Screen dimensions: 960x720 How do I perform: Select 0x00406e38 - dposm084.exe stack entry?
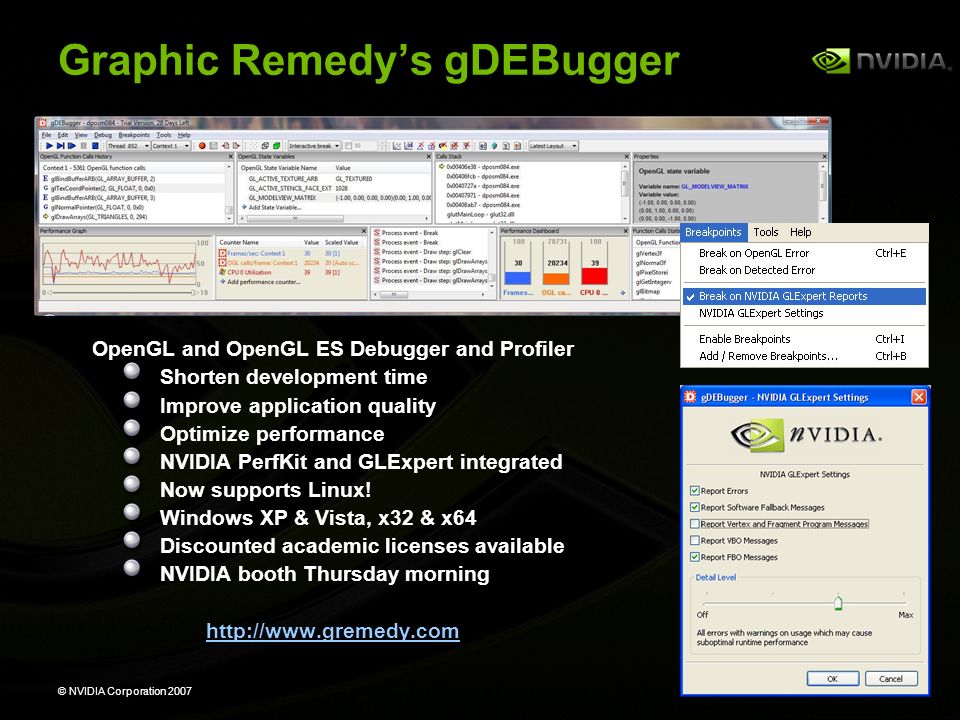click(482, 167)
